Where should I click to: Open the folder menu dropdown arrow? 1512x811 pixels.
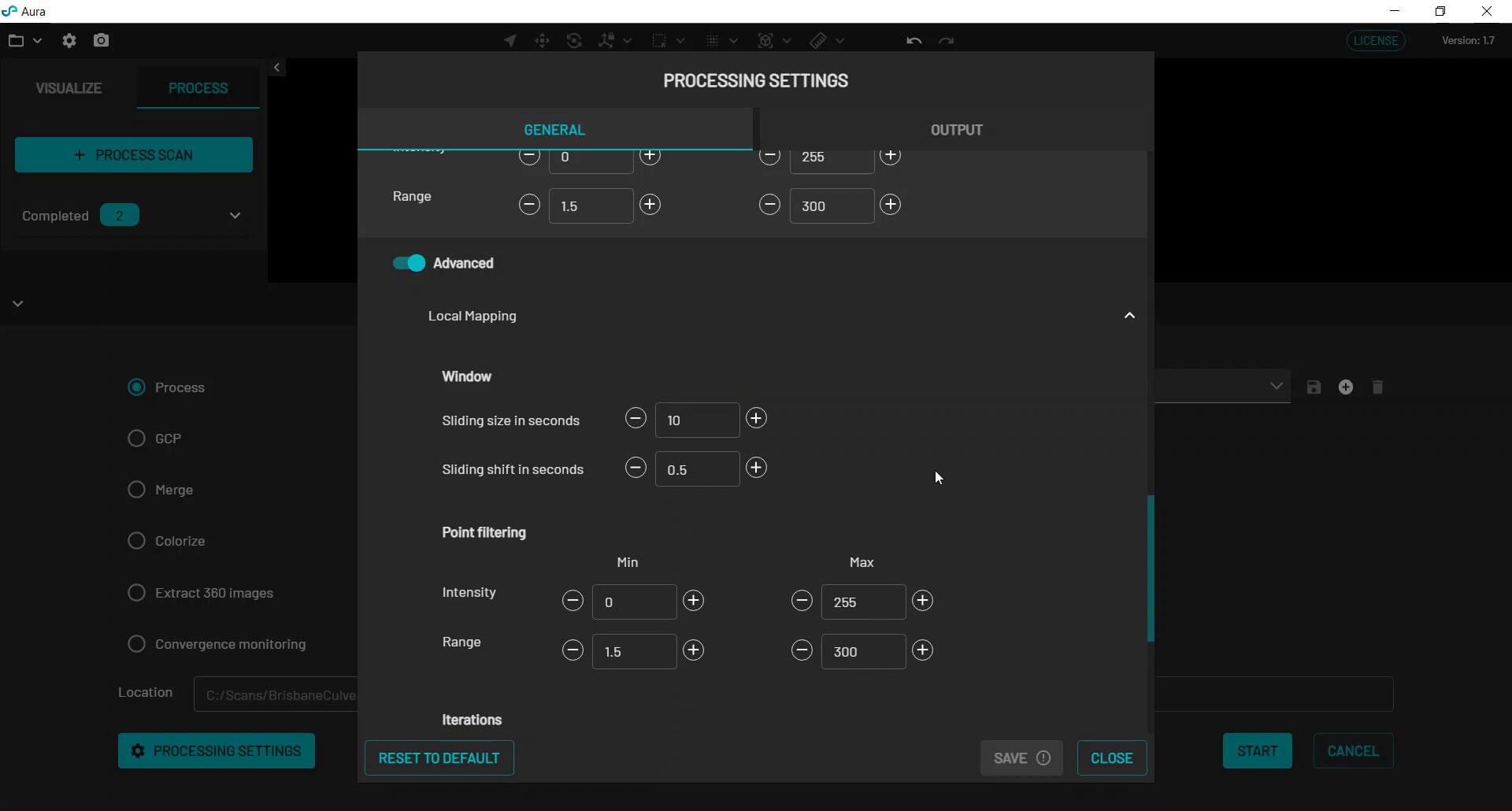click(x=37, y=41)
